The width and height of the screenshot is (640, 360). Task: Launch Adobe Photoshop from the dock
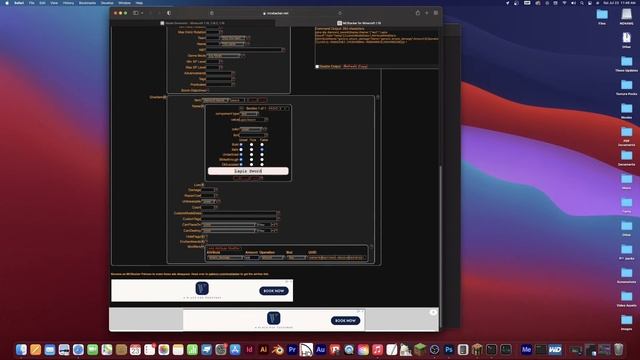449,350
